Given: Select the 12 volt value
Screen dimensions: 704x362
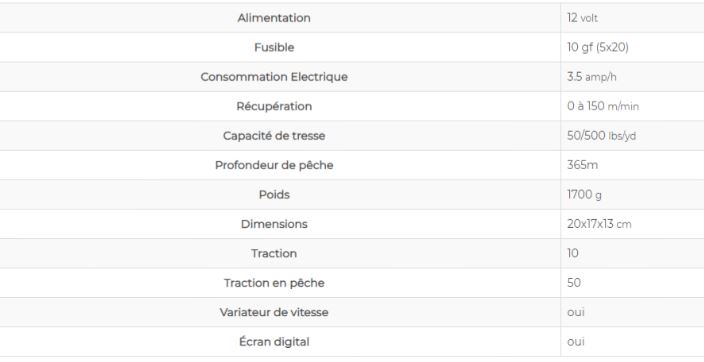Looking at the screenshot, I should [582, 18].
